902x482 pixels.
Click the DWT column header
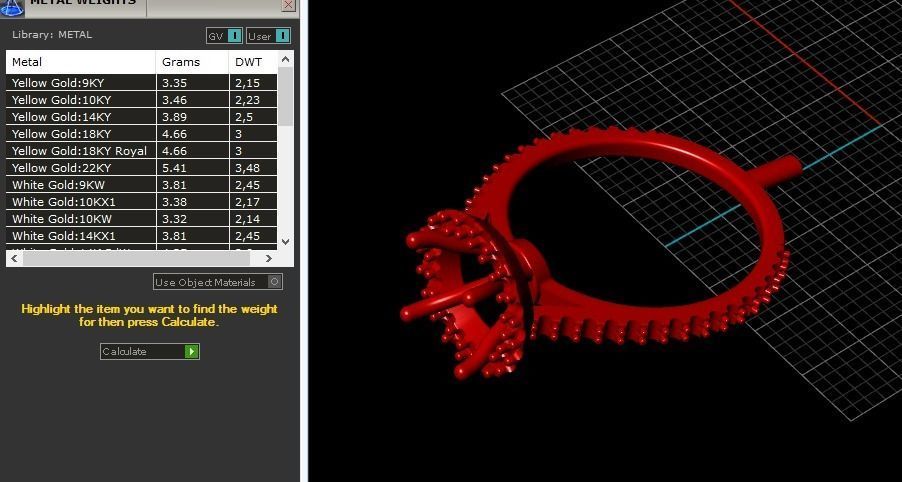[253, 62]
